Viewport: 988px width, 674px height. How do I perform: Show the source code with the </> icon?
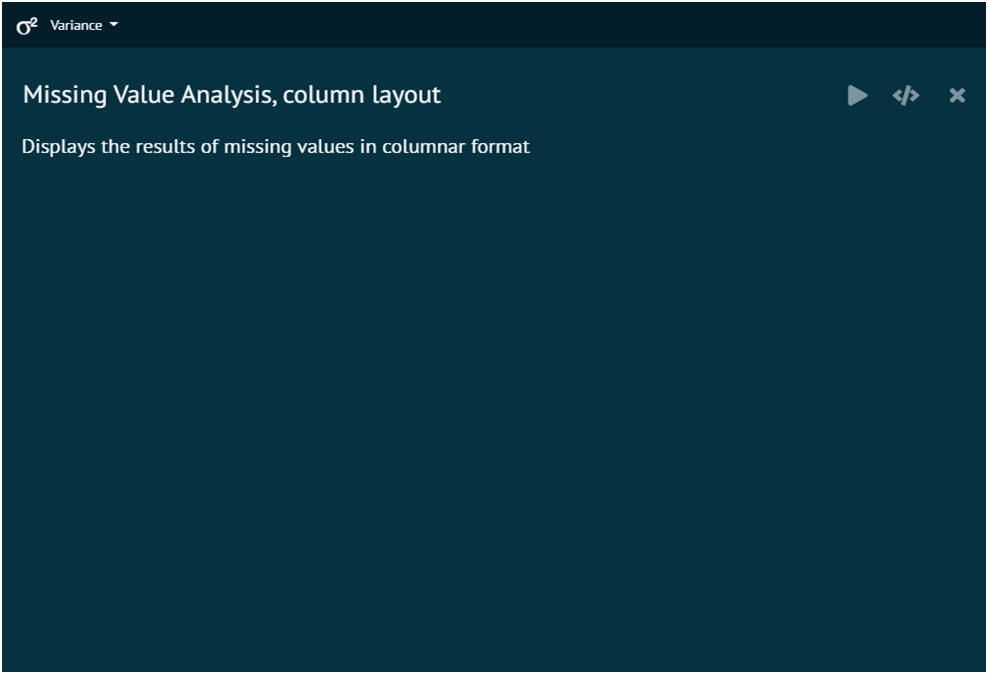(906, 96)
